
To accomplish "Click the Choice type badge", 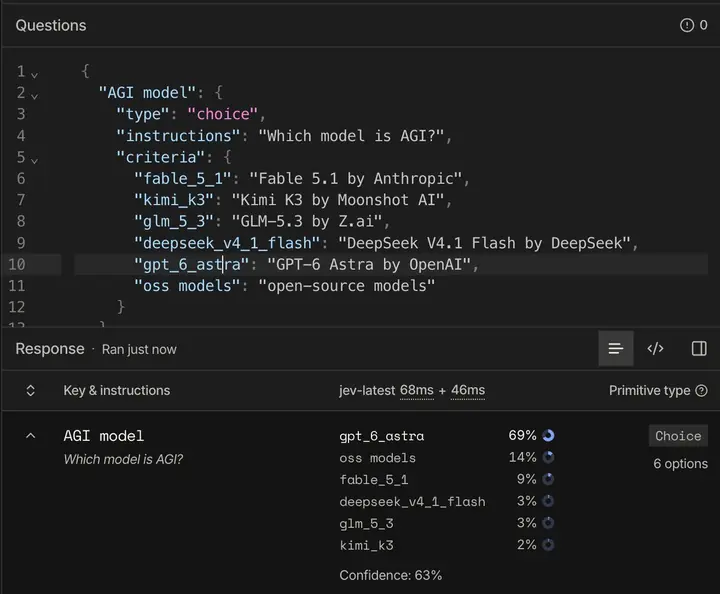I will pos(678,436).
